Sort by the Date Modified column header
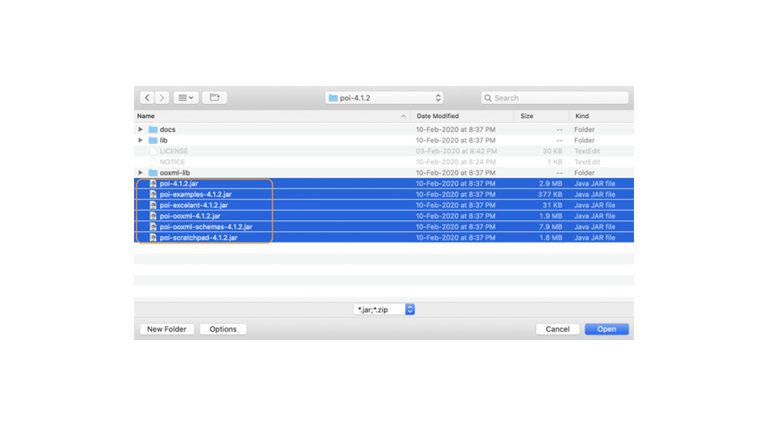Screen dimensions: 768x426 coord(460,117)
